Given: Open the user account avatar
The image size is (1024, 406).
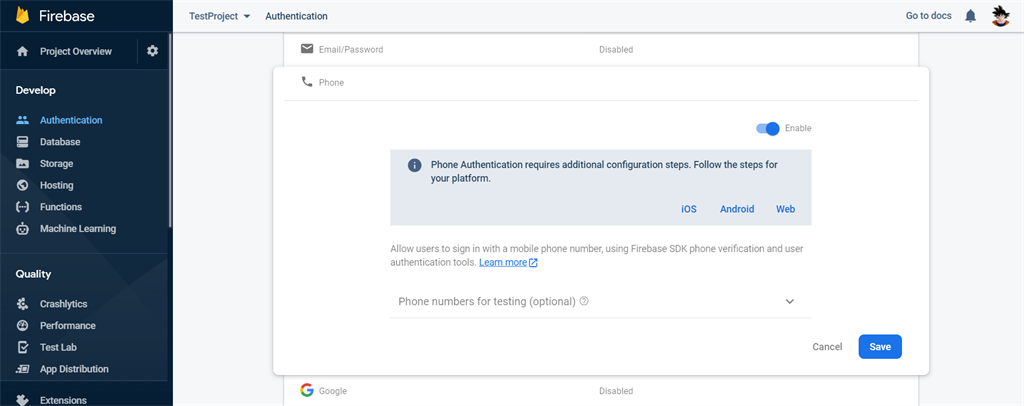Looking at the screenshot, I should [1000, 16].
